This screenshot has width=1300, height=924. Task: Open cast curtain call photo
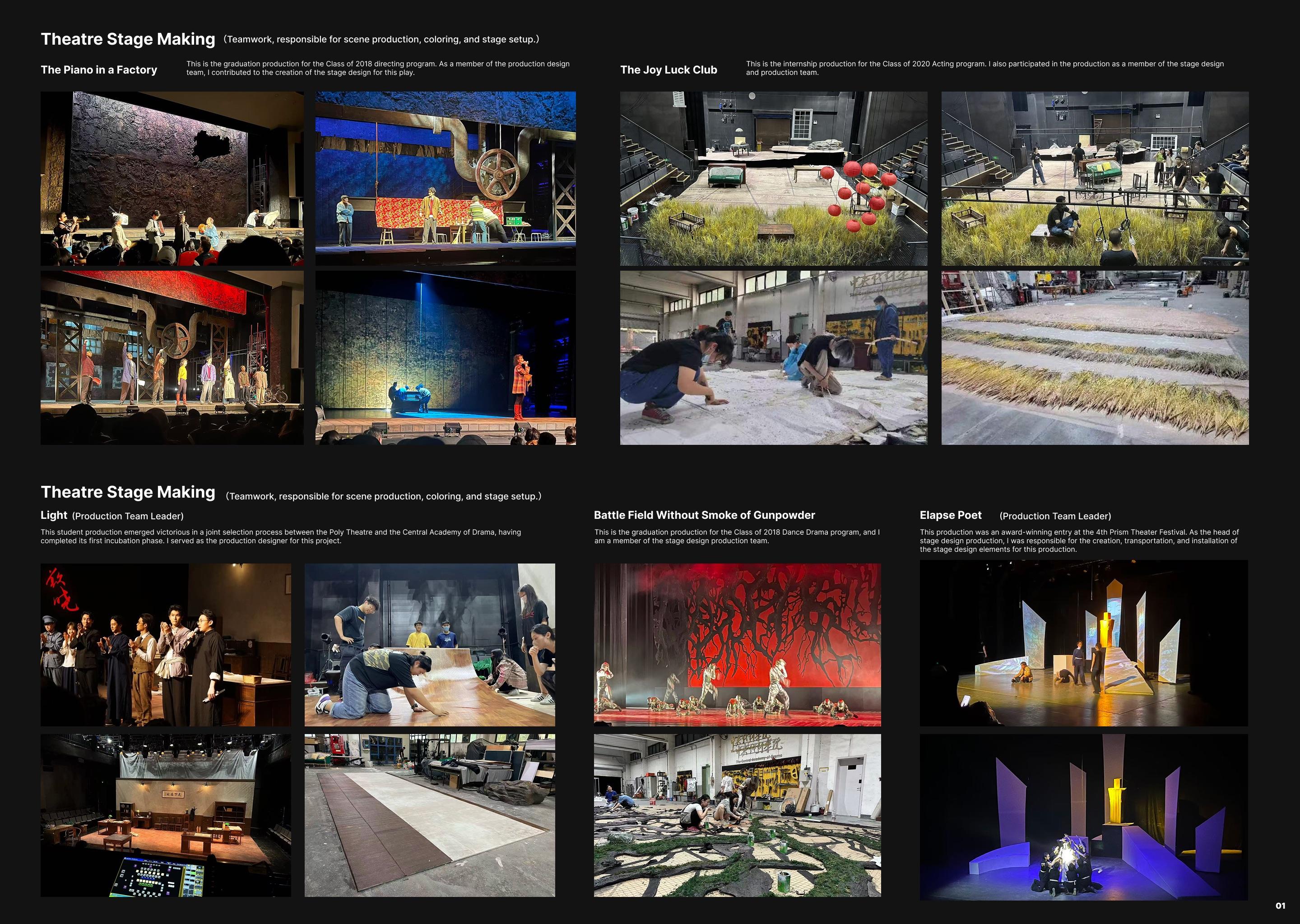point(166,644)
